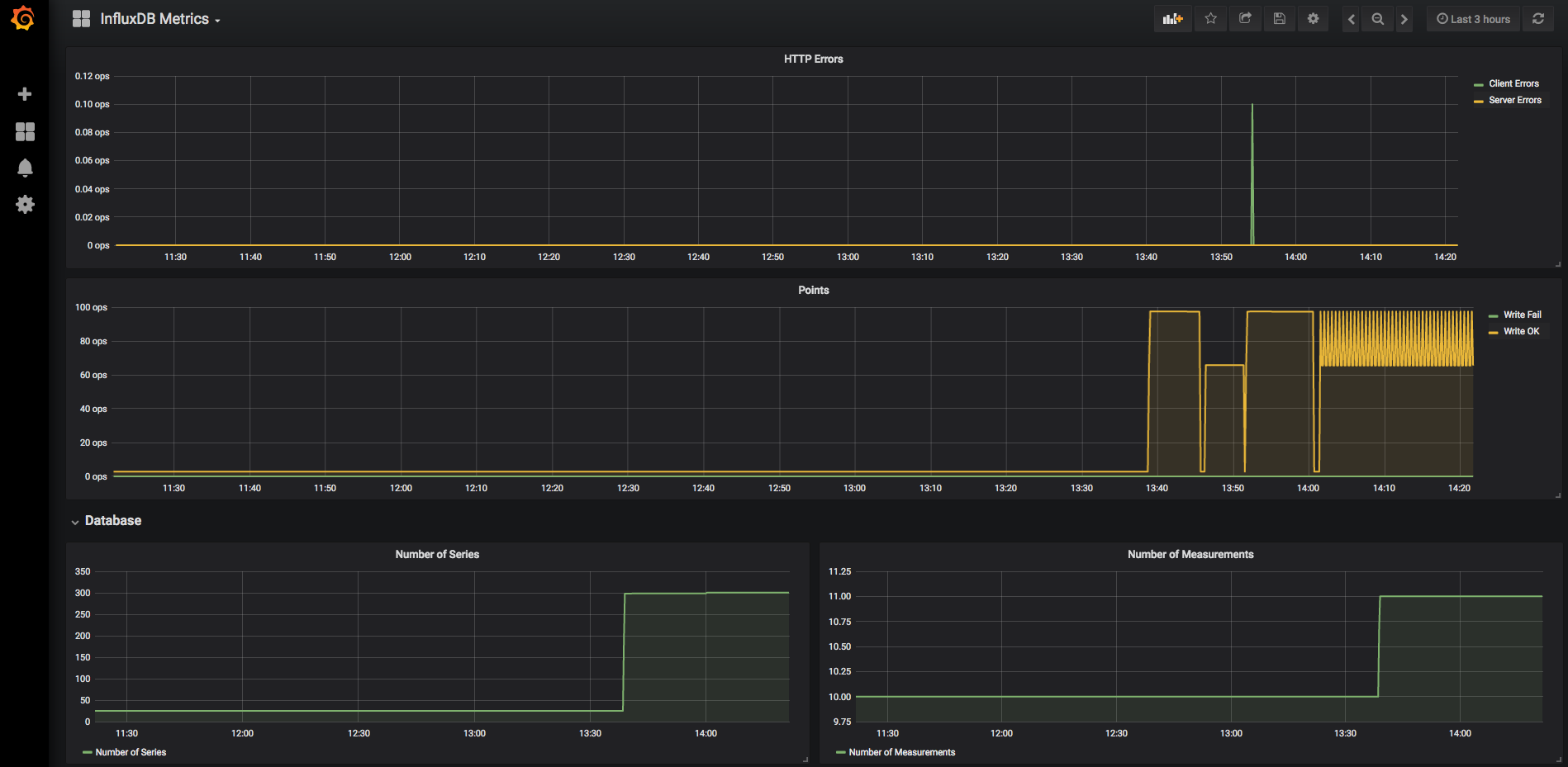Share the dashboard via share icon

[1245, 19]
